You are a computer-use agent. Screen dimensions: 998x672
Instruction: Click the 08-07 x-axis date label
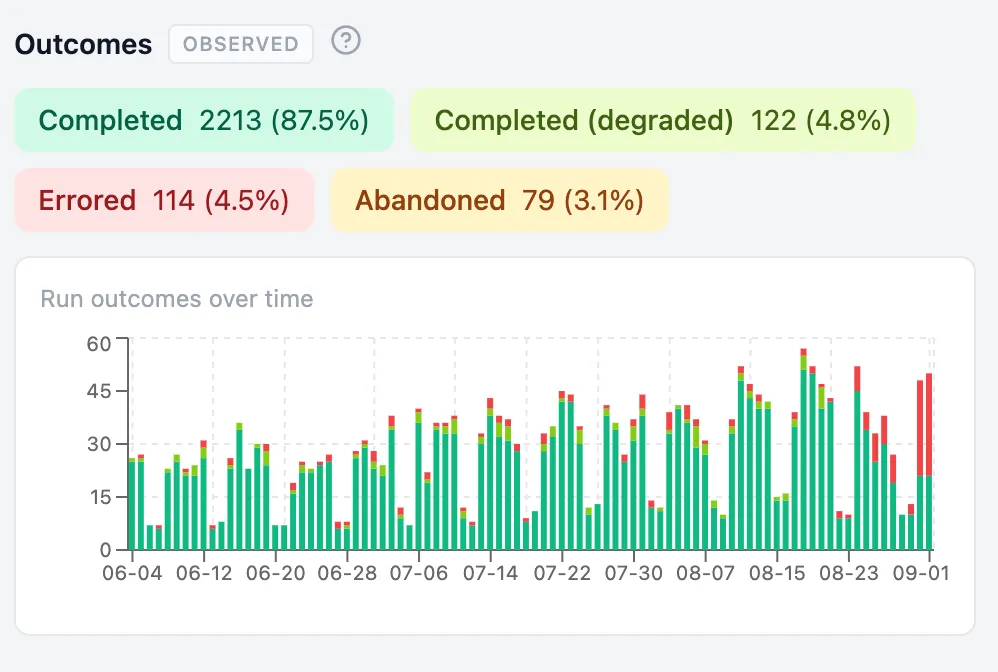(x=705, y=573)
